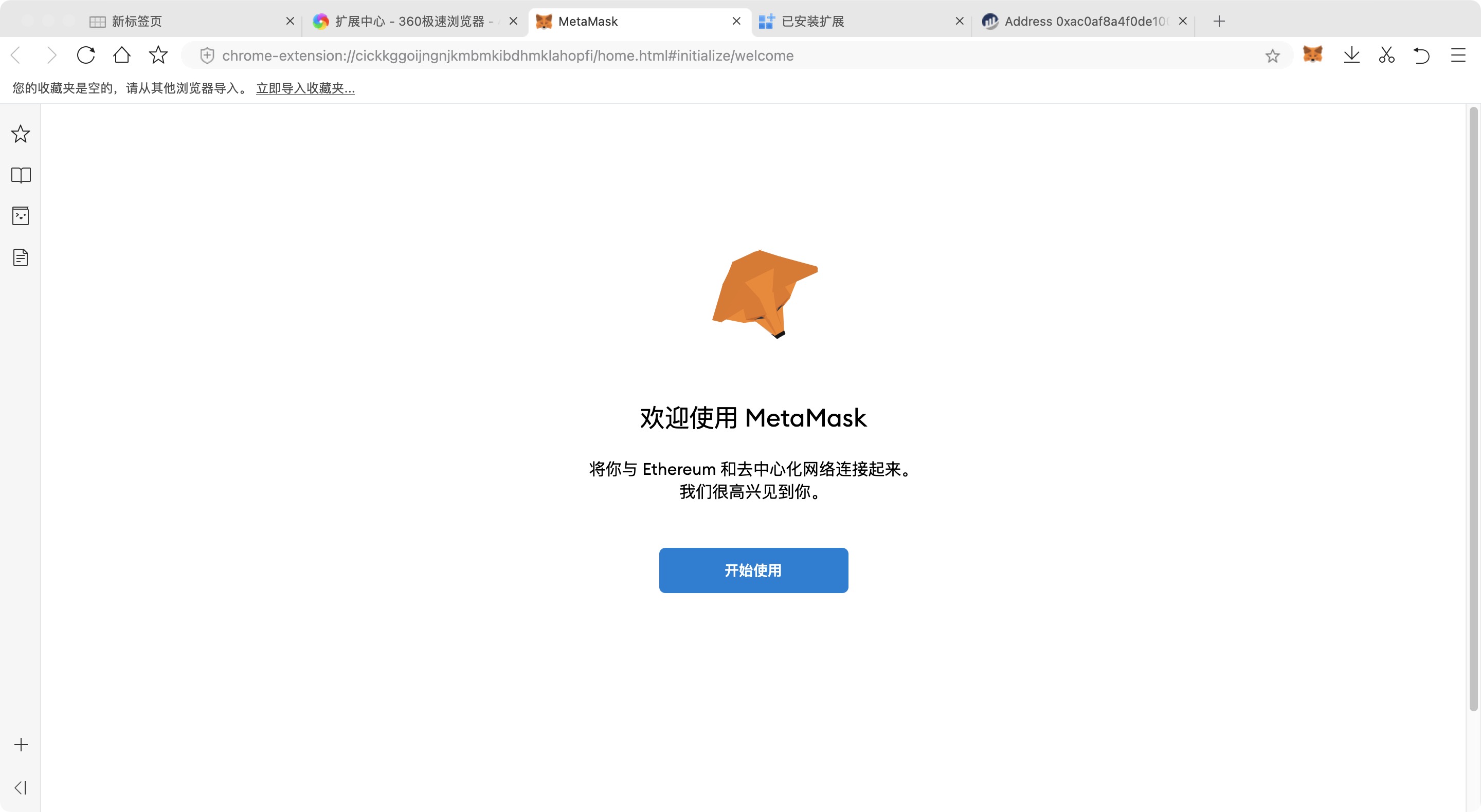Viewport: 1481px width, 812px height.
Task: Collapse the left sidebar panel
Action: tap(21, 787)
